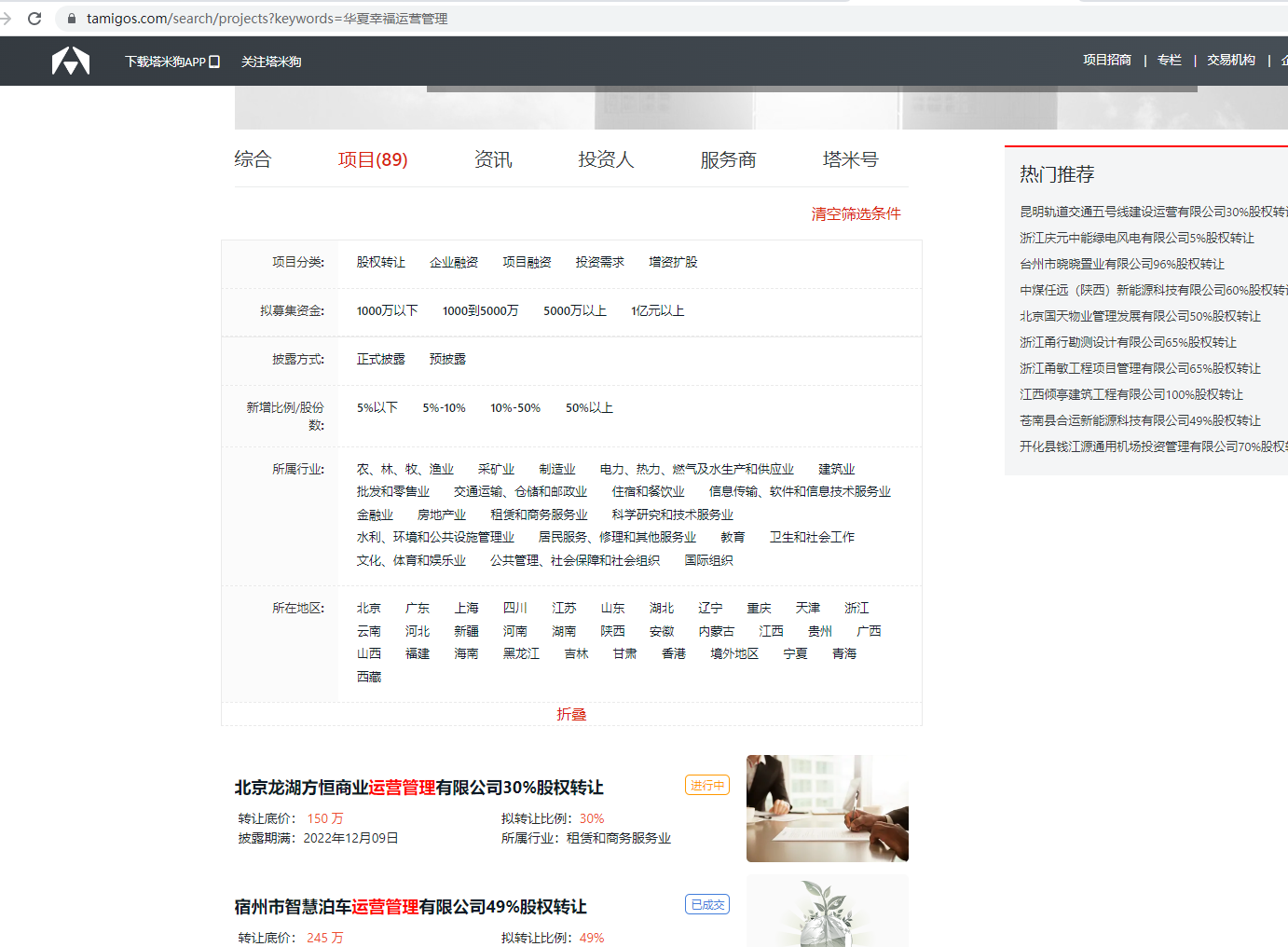Click the 进行中 status badge
The height and width of the screenshot is (947, 1288).
(707, 785)
